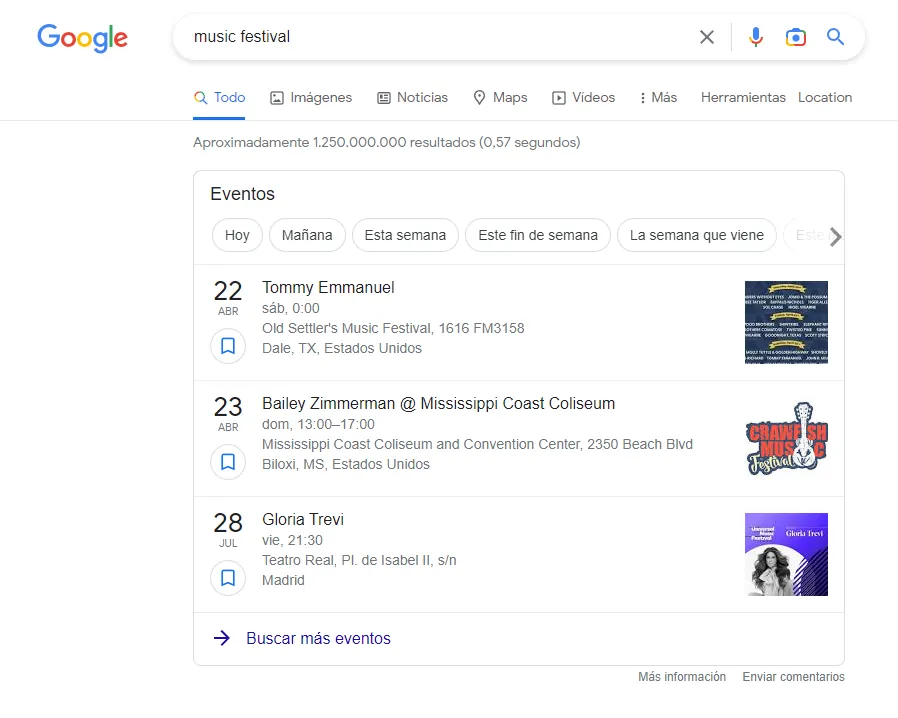This screenshot has width=898, height=718.
Task: Click the sáb, 0:00 time text
Action: tap(291, 308)
